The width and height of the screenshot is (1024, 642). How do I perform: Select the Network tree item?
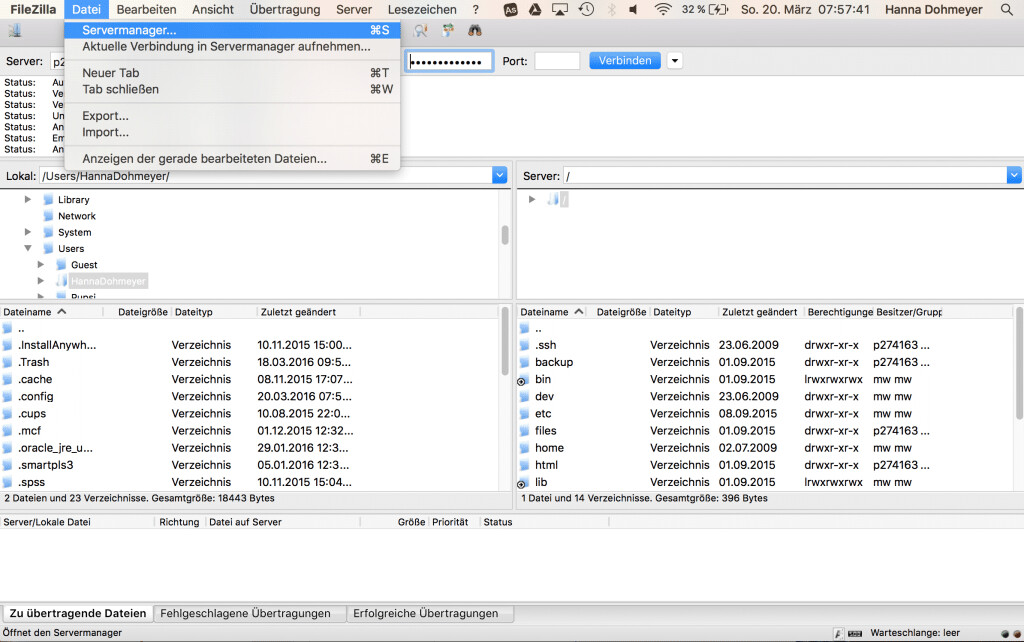(x=77, y=216)
